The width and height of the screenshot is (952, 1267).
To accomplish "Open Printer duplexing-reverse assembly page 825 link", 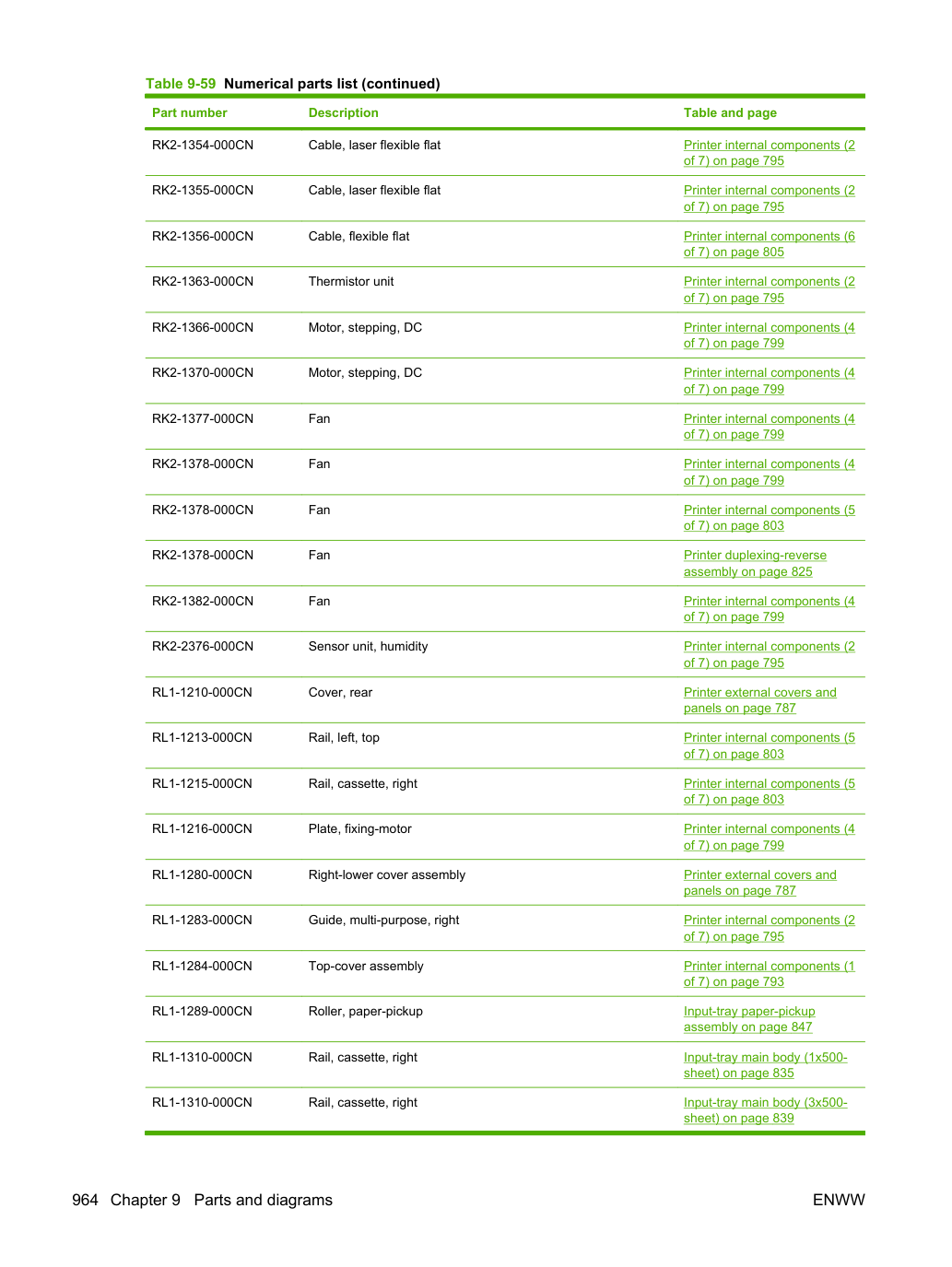I will [x=755, y=563].
